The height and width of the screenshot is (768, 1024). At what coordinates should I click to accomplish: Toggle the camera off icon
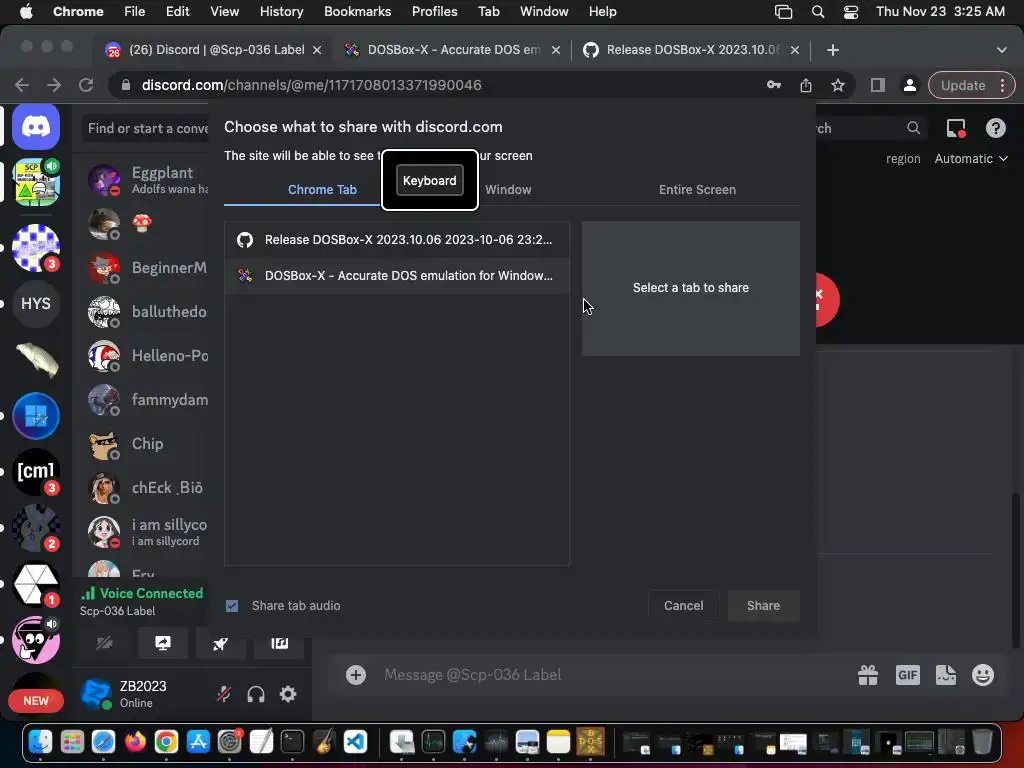point(104,643)
